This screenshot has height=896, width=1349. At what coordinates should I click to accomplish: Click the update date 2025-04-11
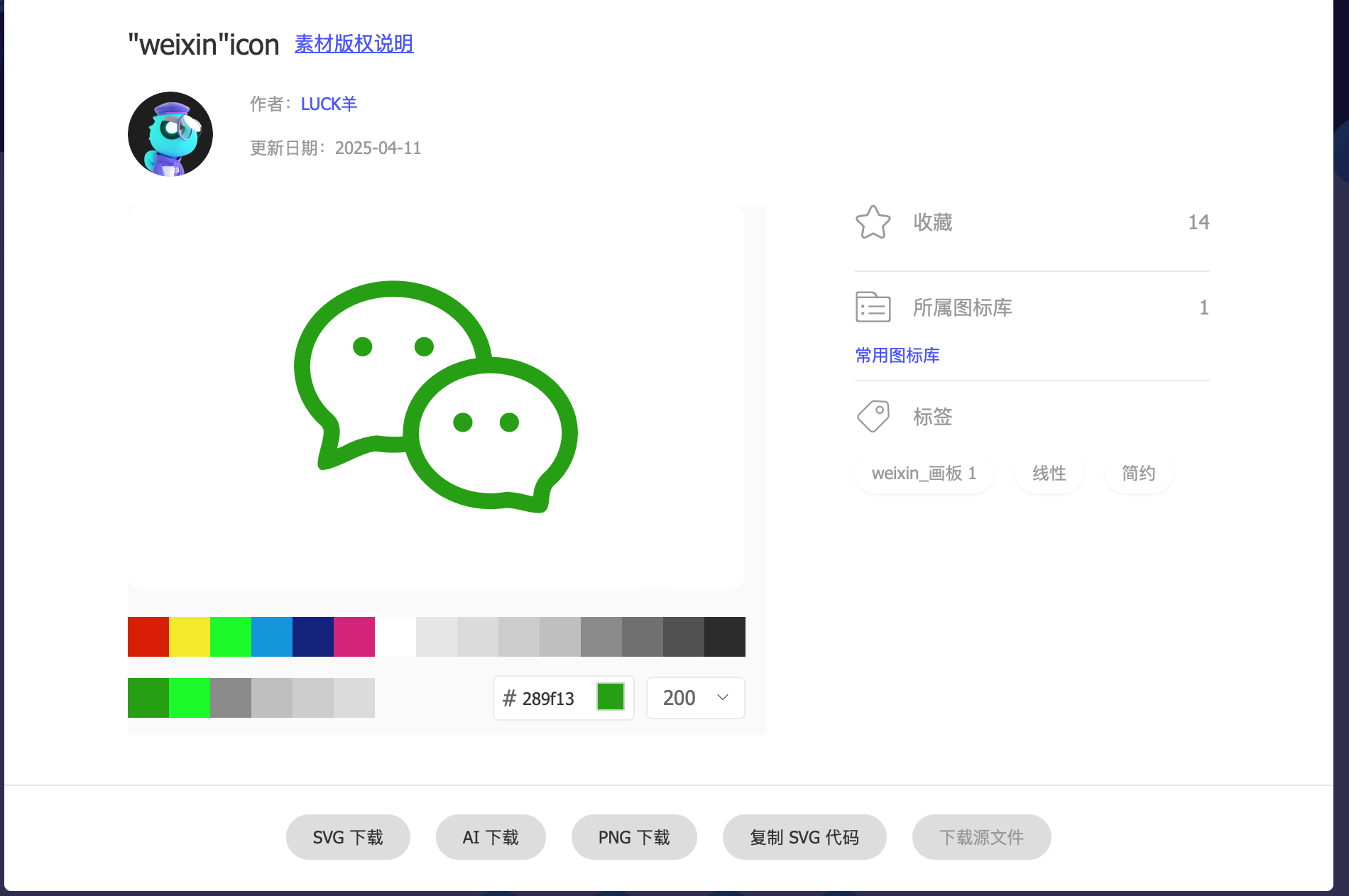click(x=378, y=148)
